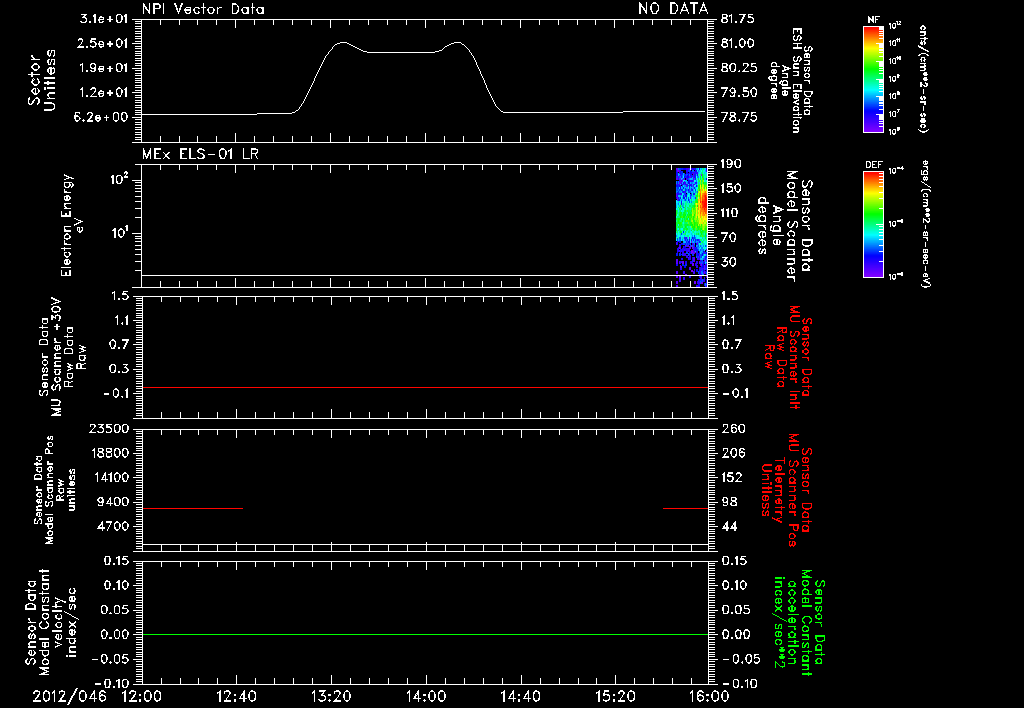Click the '9400' scanner position tick value
The width and height of the screenshot is (1024, 708).
(113, 502)
